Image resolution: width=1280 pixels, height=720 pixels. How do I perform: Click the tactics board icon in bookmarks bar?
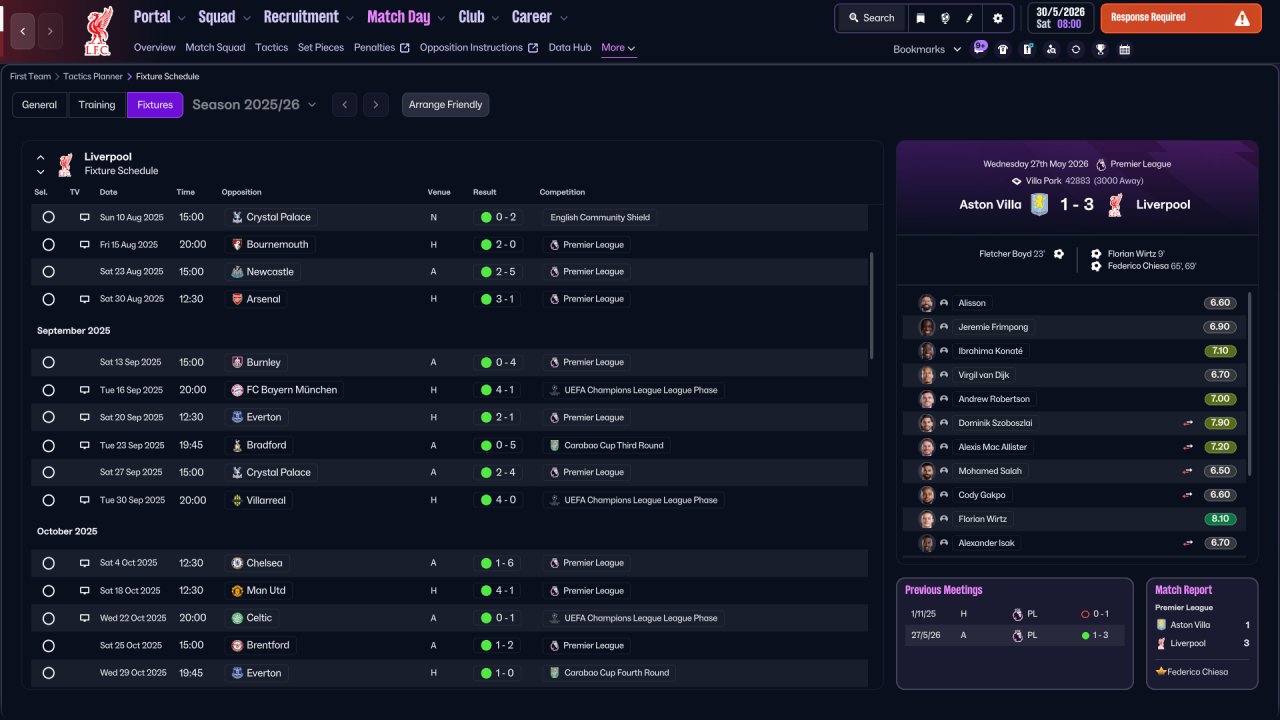point(1027,49)
